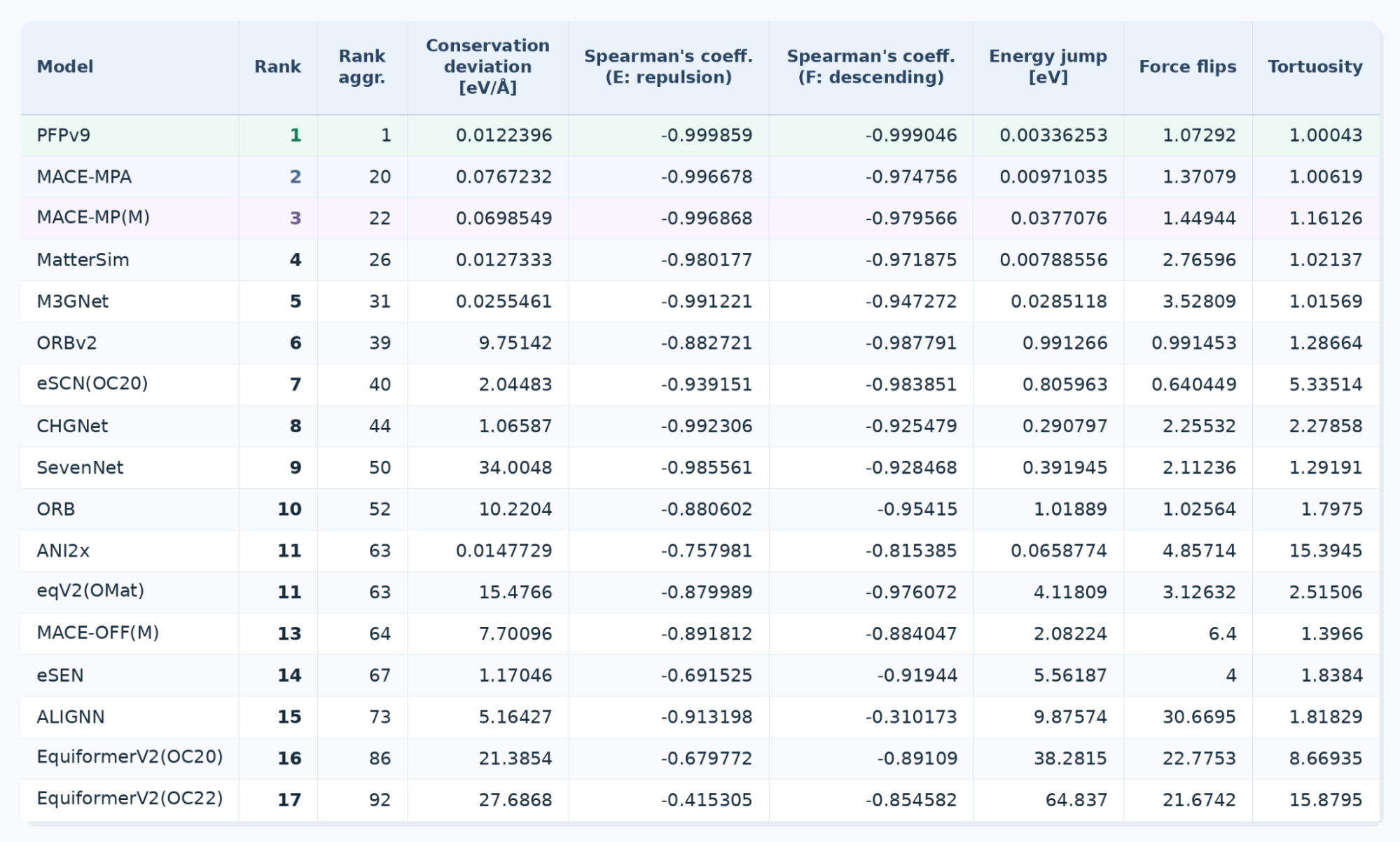1400x842 pixels.
Task: Sort by Spearman's coeff. (E: repulsion) header
Action: pos(668,67)
